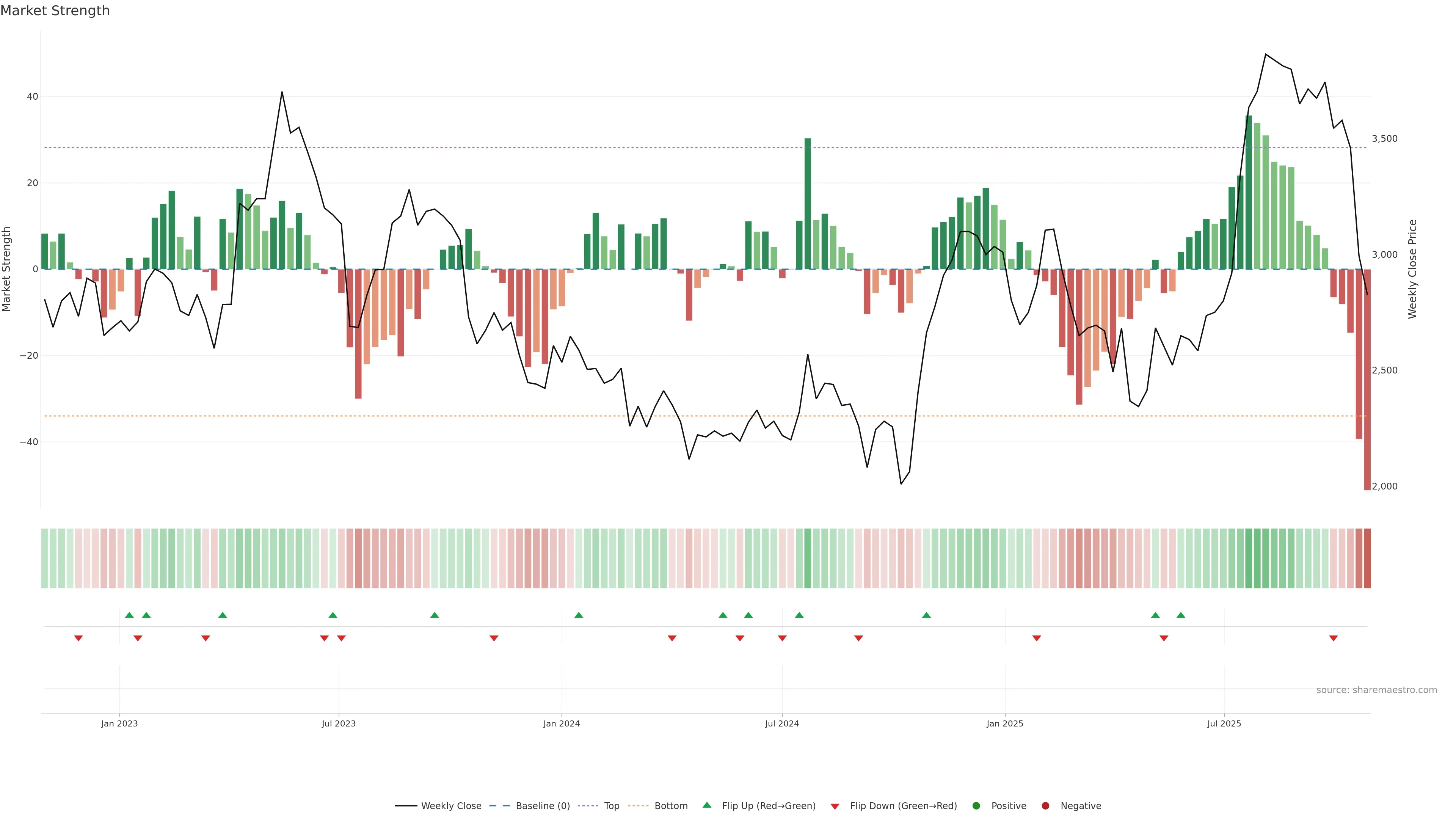Click red circle icon beside Negative legend

coord(1045,806)
